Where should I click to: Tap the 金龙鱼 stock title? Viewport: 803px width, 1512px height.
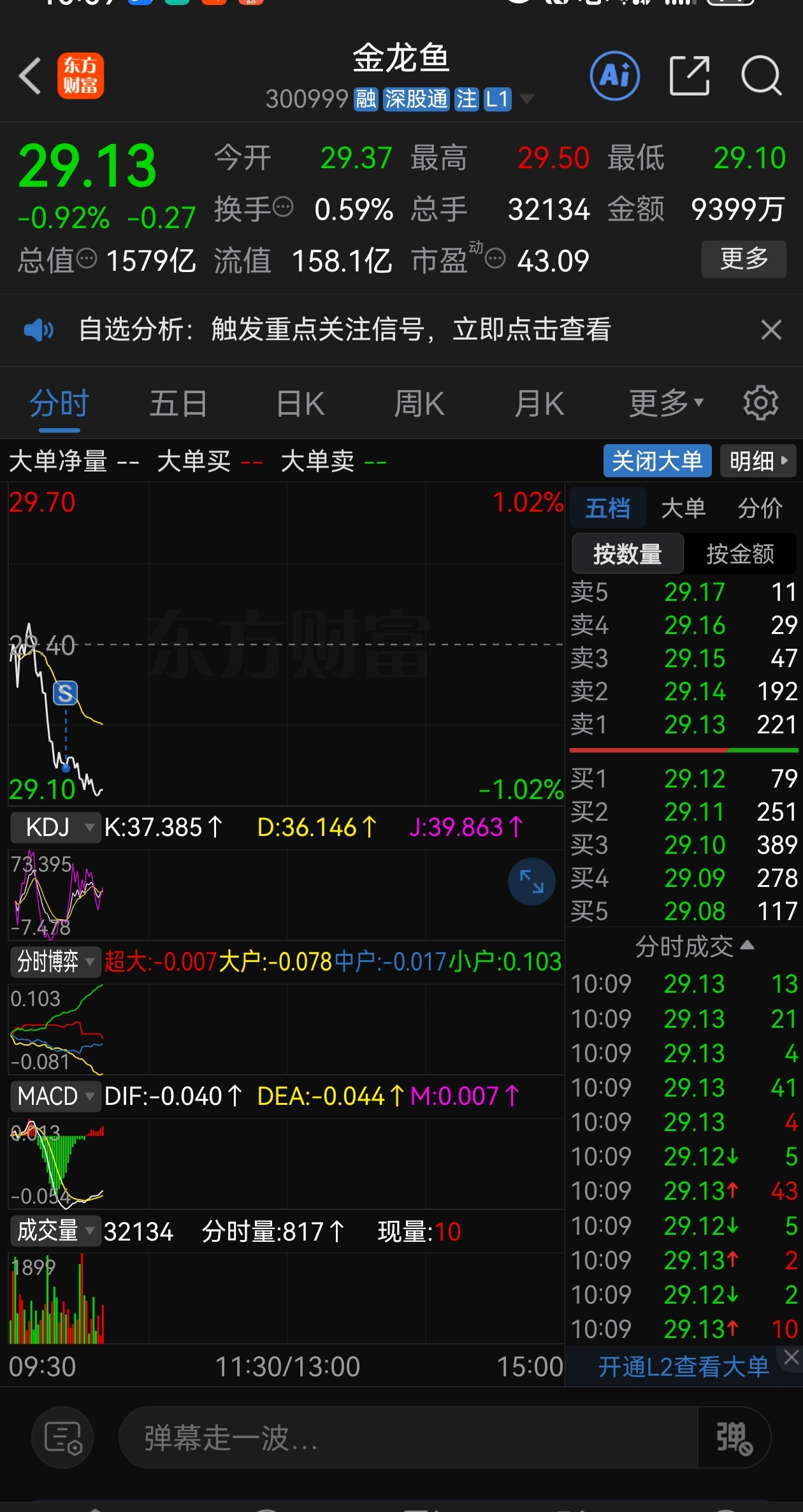[401, 59]
